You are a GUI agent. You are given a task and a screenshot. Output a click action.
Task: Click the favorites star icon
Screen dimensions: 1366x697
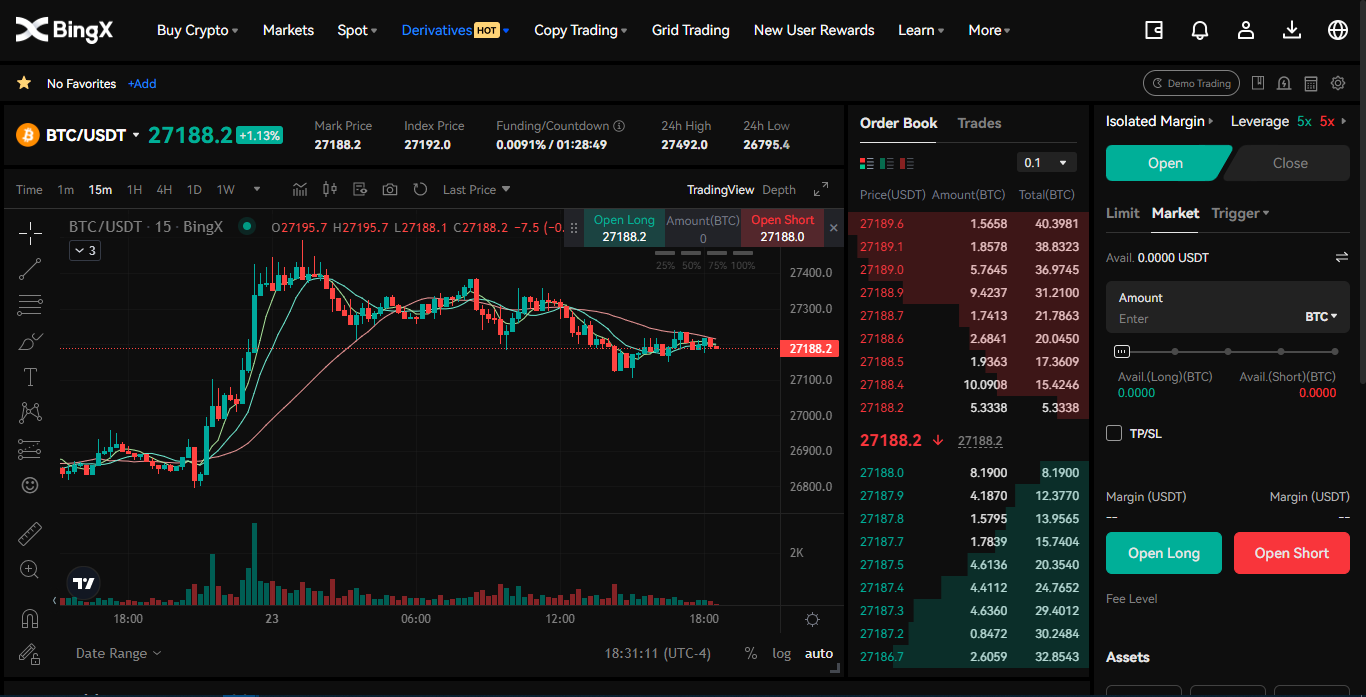(x=24, y=83)
